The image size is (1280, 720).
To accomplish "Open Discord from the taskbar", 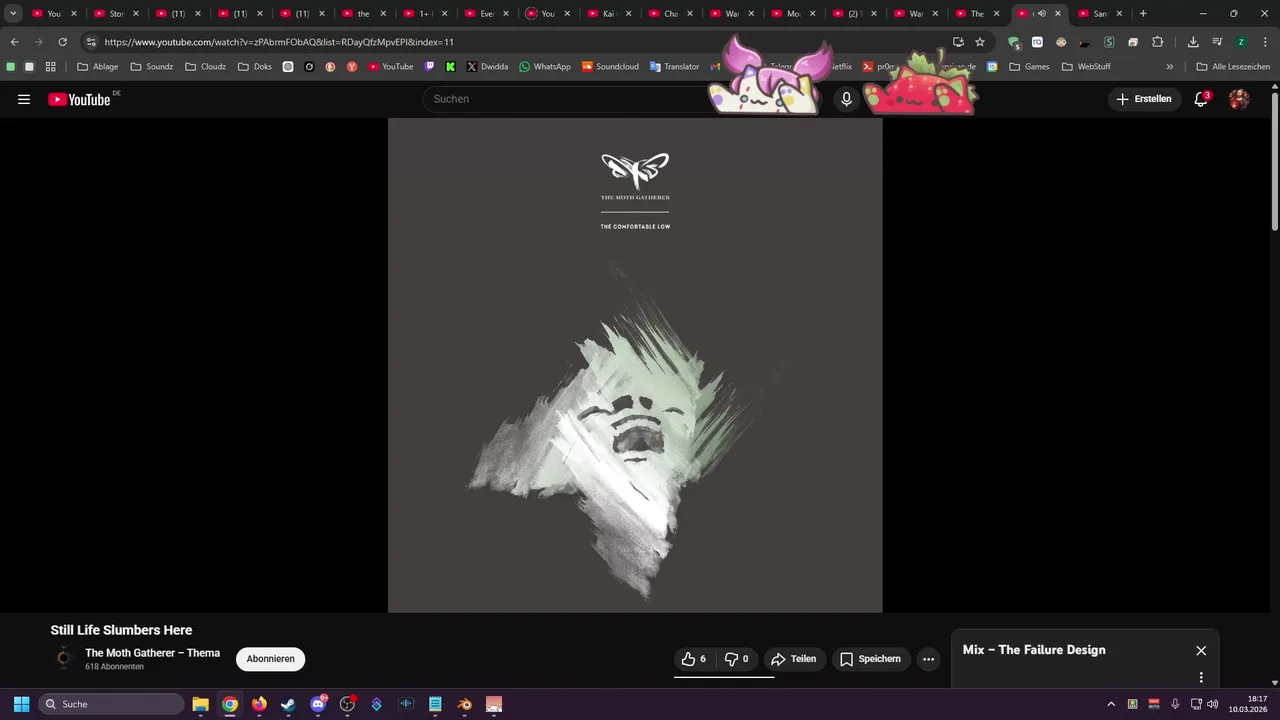I will point(318,704).
